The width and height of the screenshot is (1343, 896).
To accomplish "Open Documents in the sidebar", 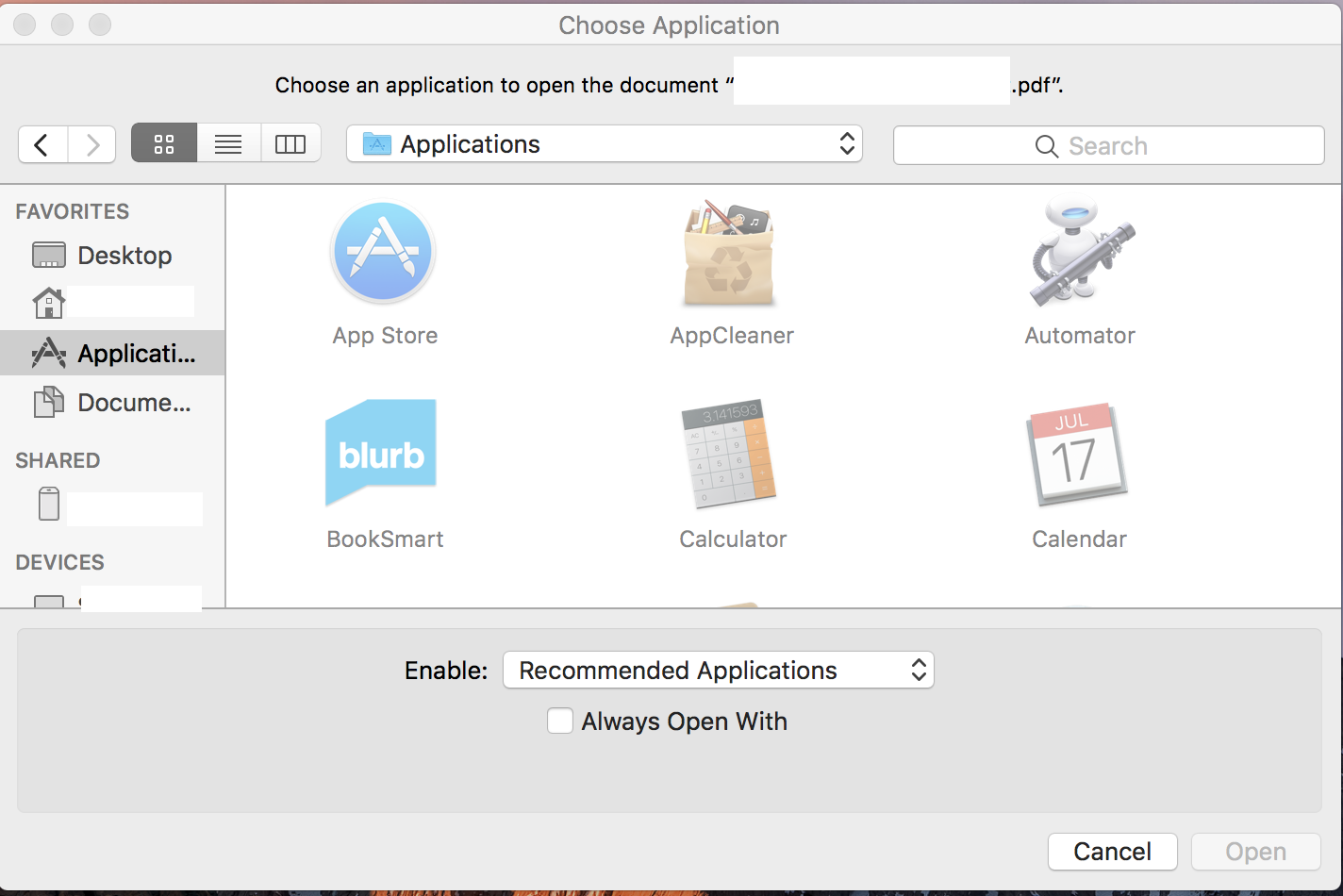I will (112, 403).
